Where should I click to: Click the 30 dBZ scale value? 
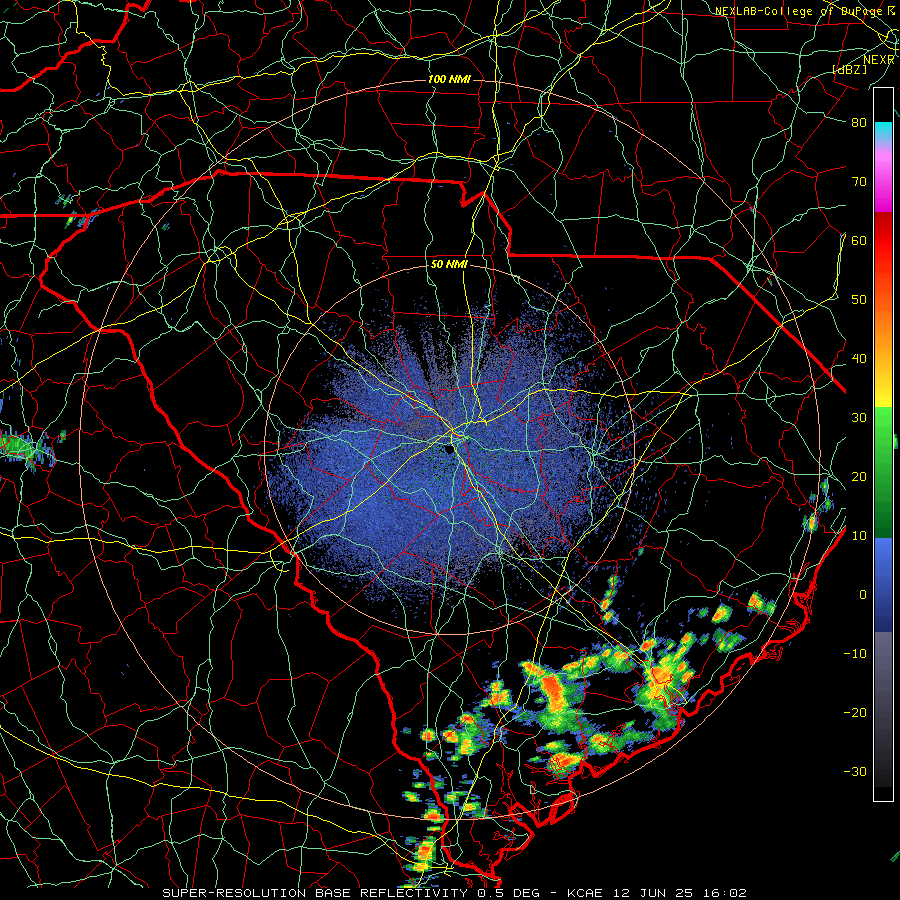(859, 418)
